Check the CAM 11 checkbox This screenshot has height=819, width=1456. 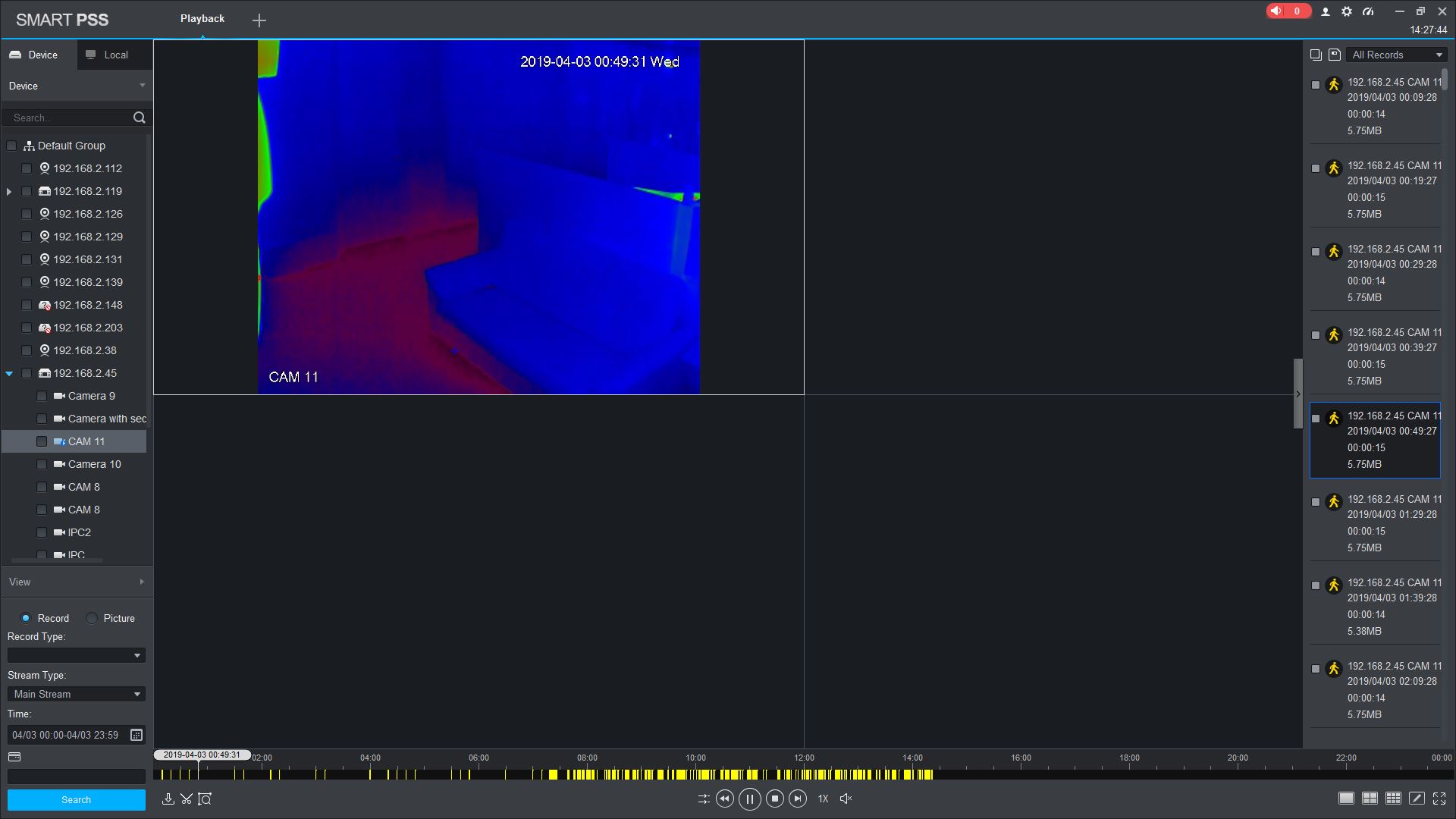(42, 441)
